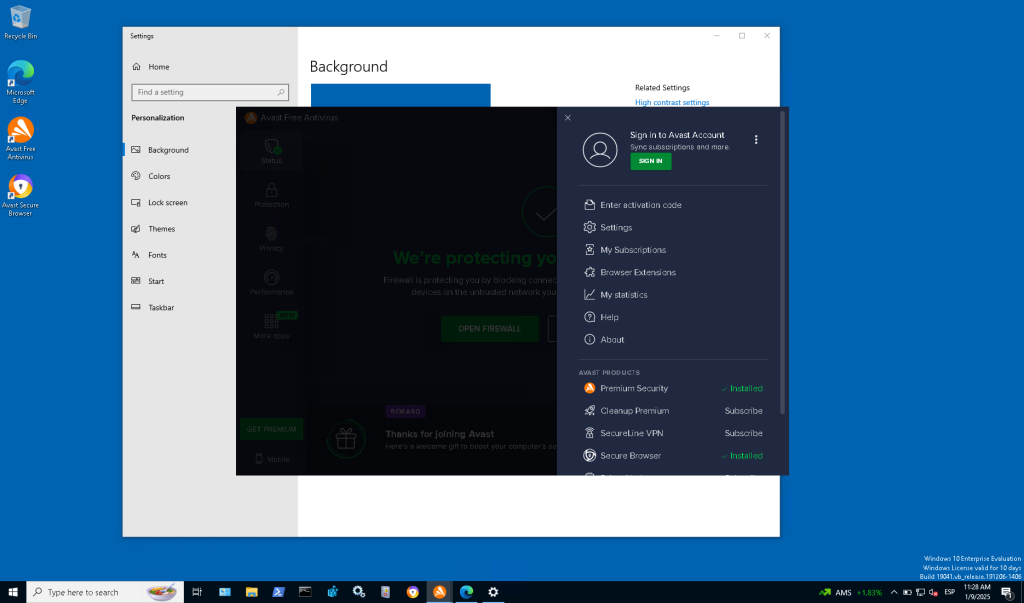The image size is (1024, 603).
Task: Click the welcome gift icon in Avast
Action: point(346,438)
